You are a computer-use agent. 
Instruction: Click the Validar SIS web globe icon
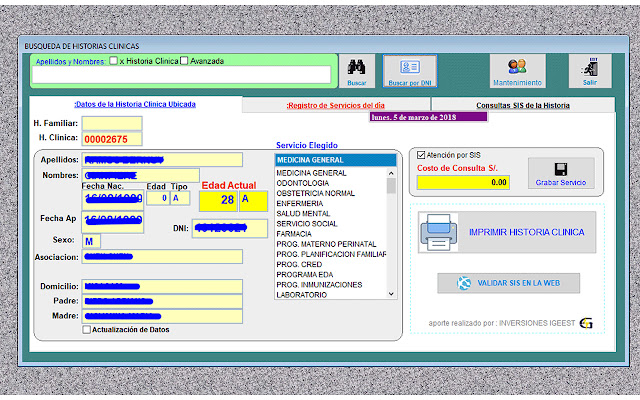464,284
